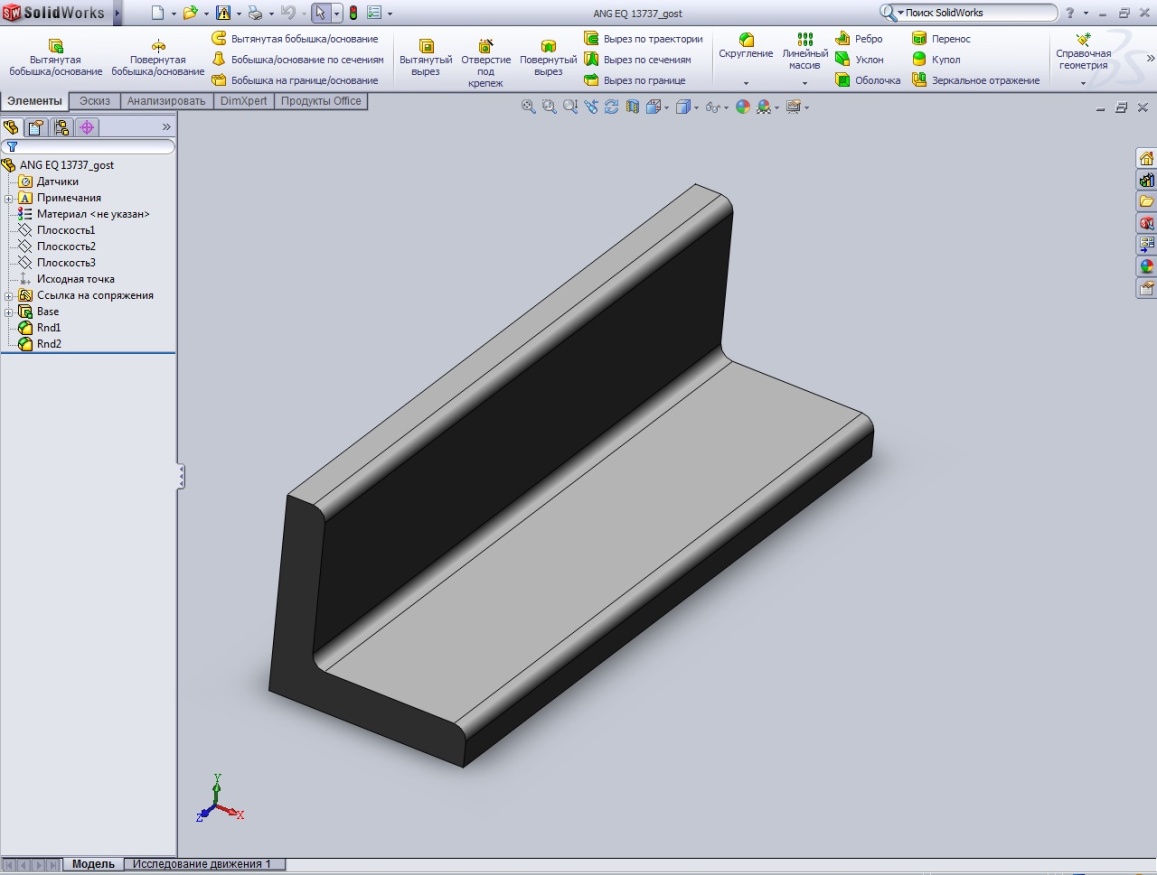
Task: Open SolidWorks Resources house icon
Action: click(x=1146, y=159)
